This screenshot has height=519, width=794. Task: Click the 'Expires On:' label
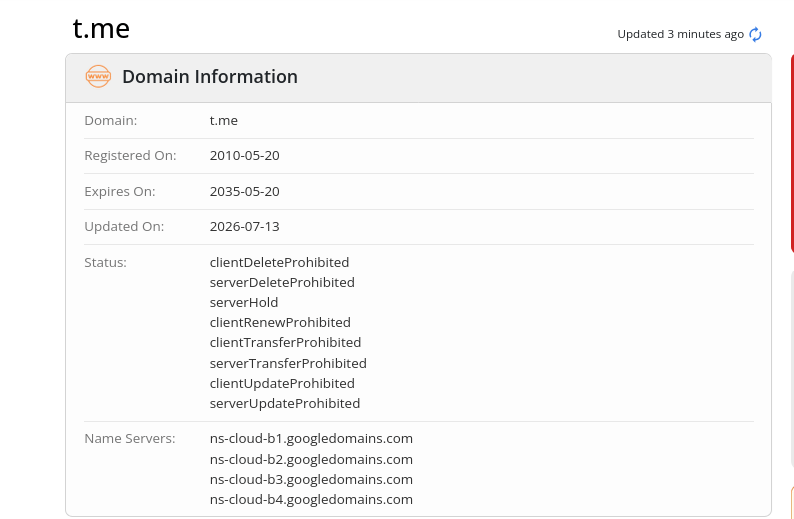pyautogui.click(x=120, y=191)
